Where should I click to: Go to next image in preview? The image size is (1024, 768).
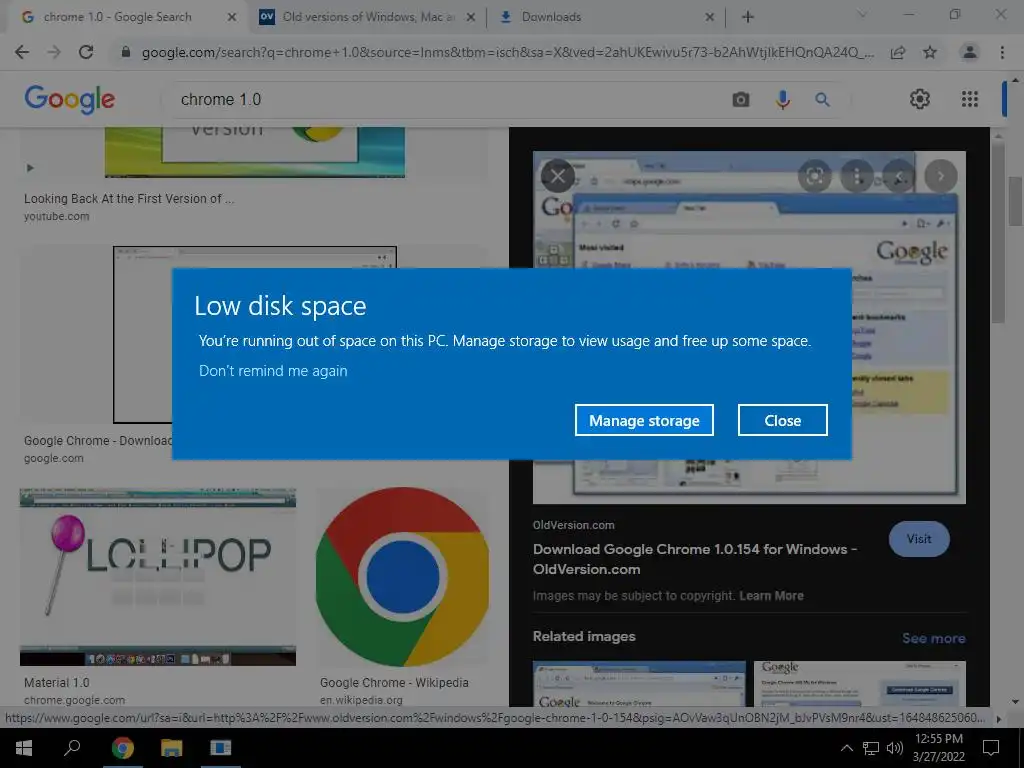coord(941,176)
